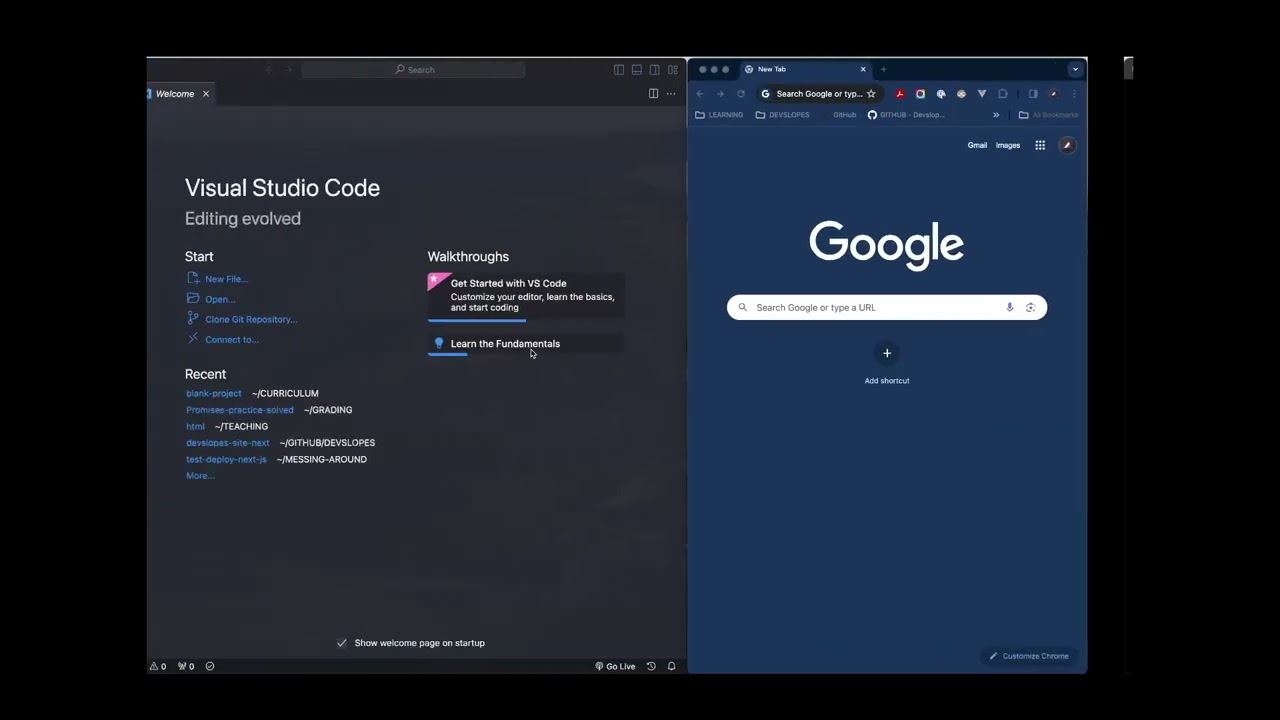Close the New Tab tab in Chrome
Image resolution: width=1280 pixels, height=720 pixels.
click(x=863, y=69)
